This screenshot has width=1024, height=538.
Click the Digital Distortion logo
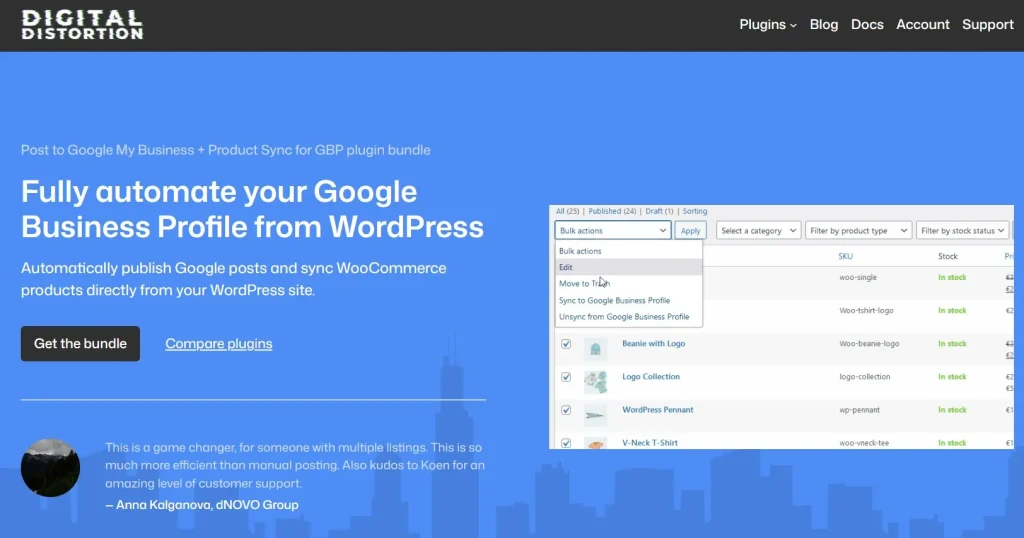pyautogui.click(x=82, y=25)
